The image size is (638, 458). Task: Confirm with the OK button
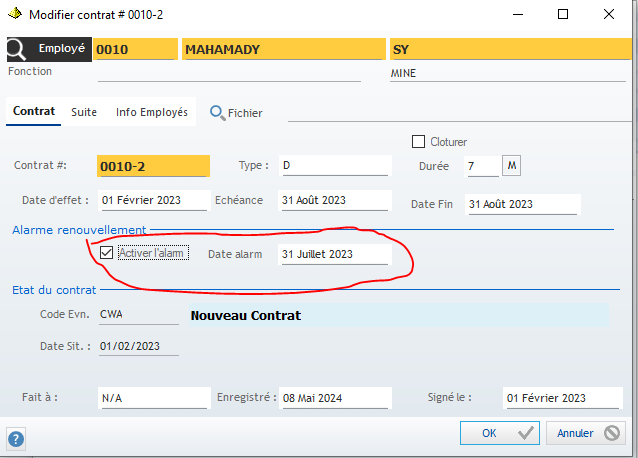pos(499,433)
